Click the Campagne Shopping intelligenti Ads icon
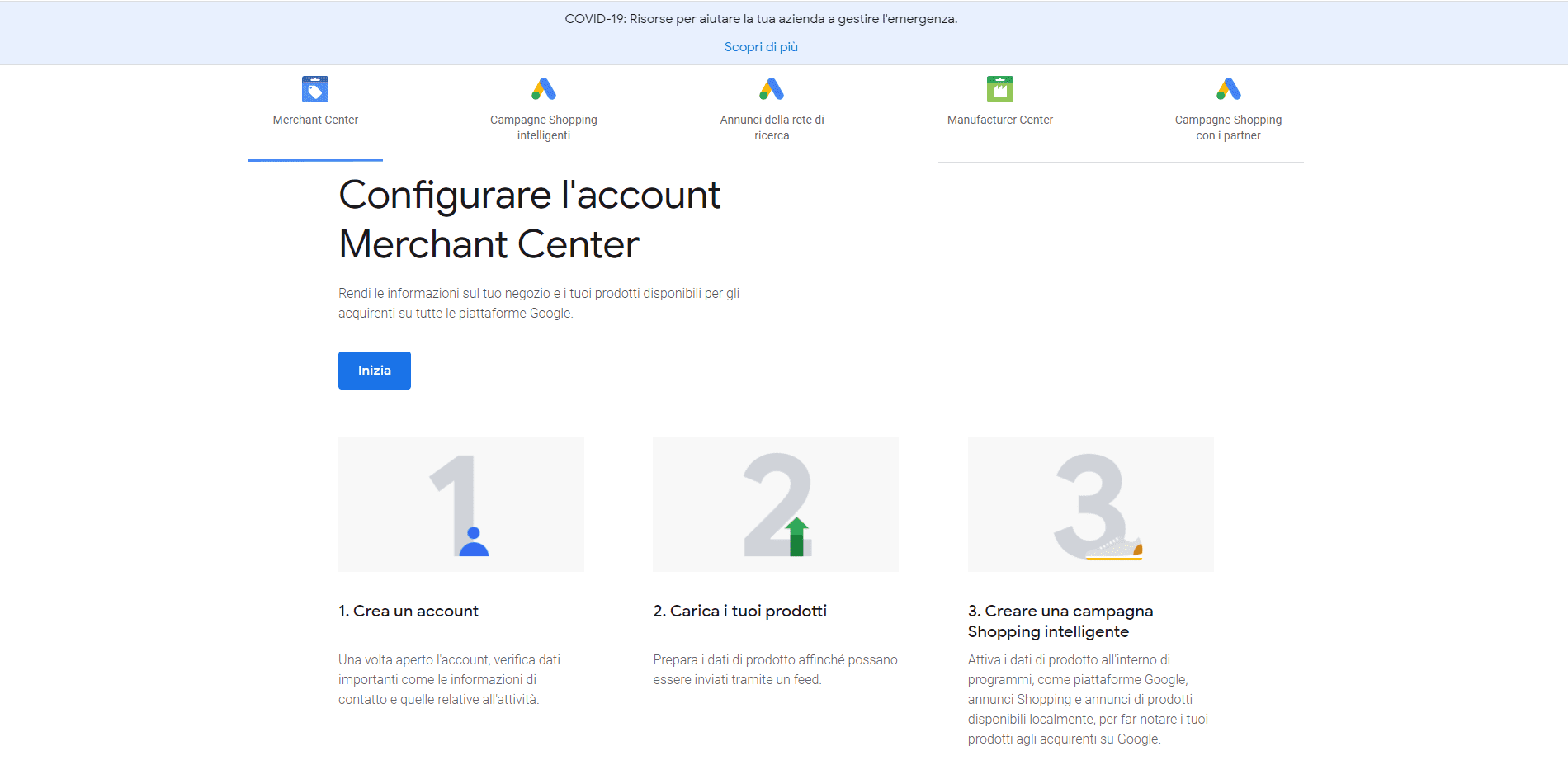This screenshot has height=784, width=1568. coord(544,89)
